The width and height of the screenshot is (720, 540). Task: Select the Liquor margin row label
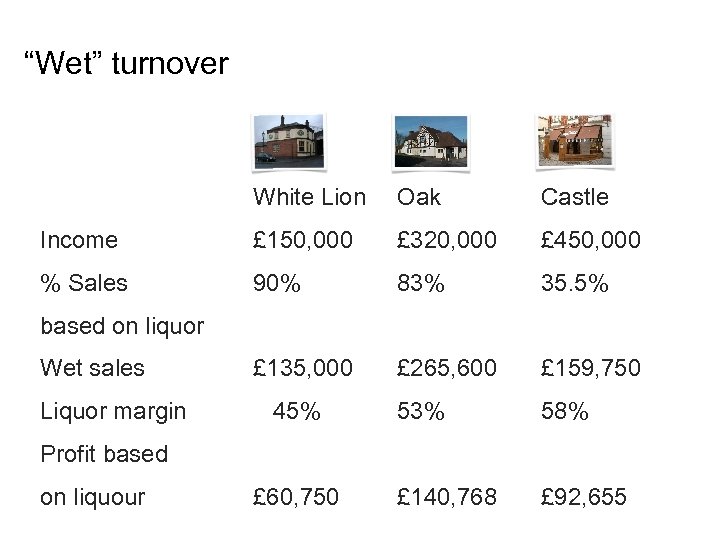[x=113, y=411]
